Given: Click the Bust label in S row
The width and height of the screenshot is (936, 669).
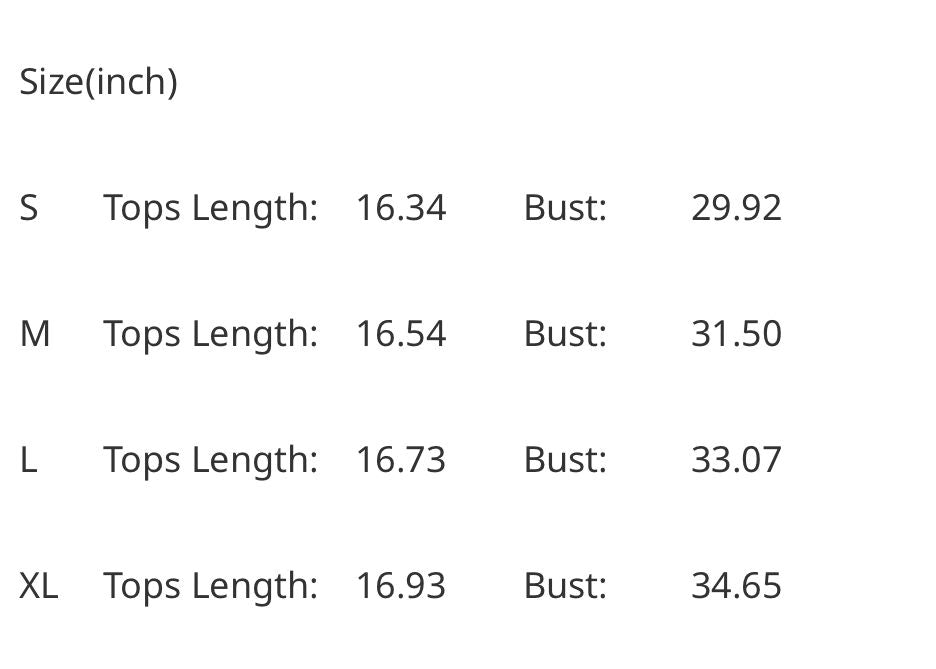Looking at the screenshot, I should click(x=565, y=208).
